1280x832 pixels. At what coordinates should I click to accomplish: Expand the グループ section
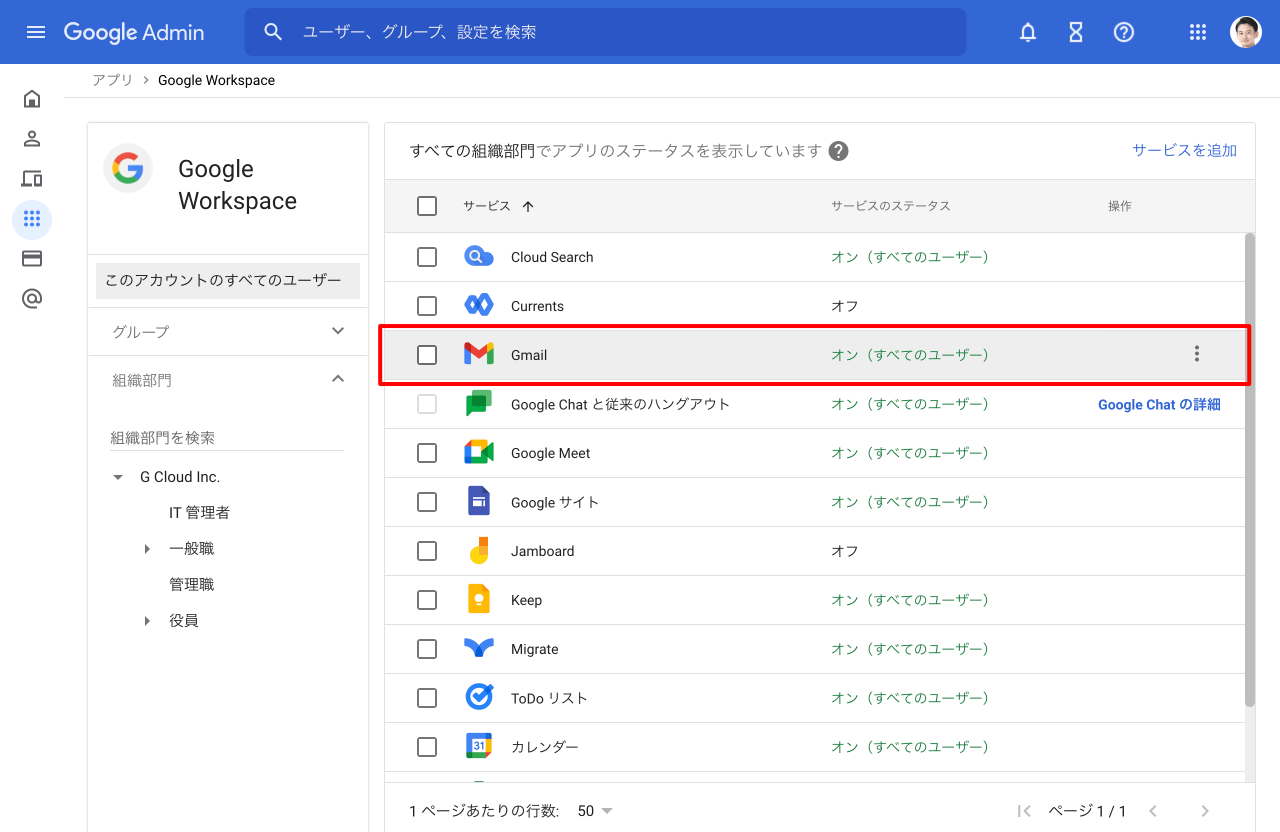[228, 331]
